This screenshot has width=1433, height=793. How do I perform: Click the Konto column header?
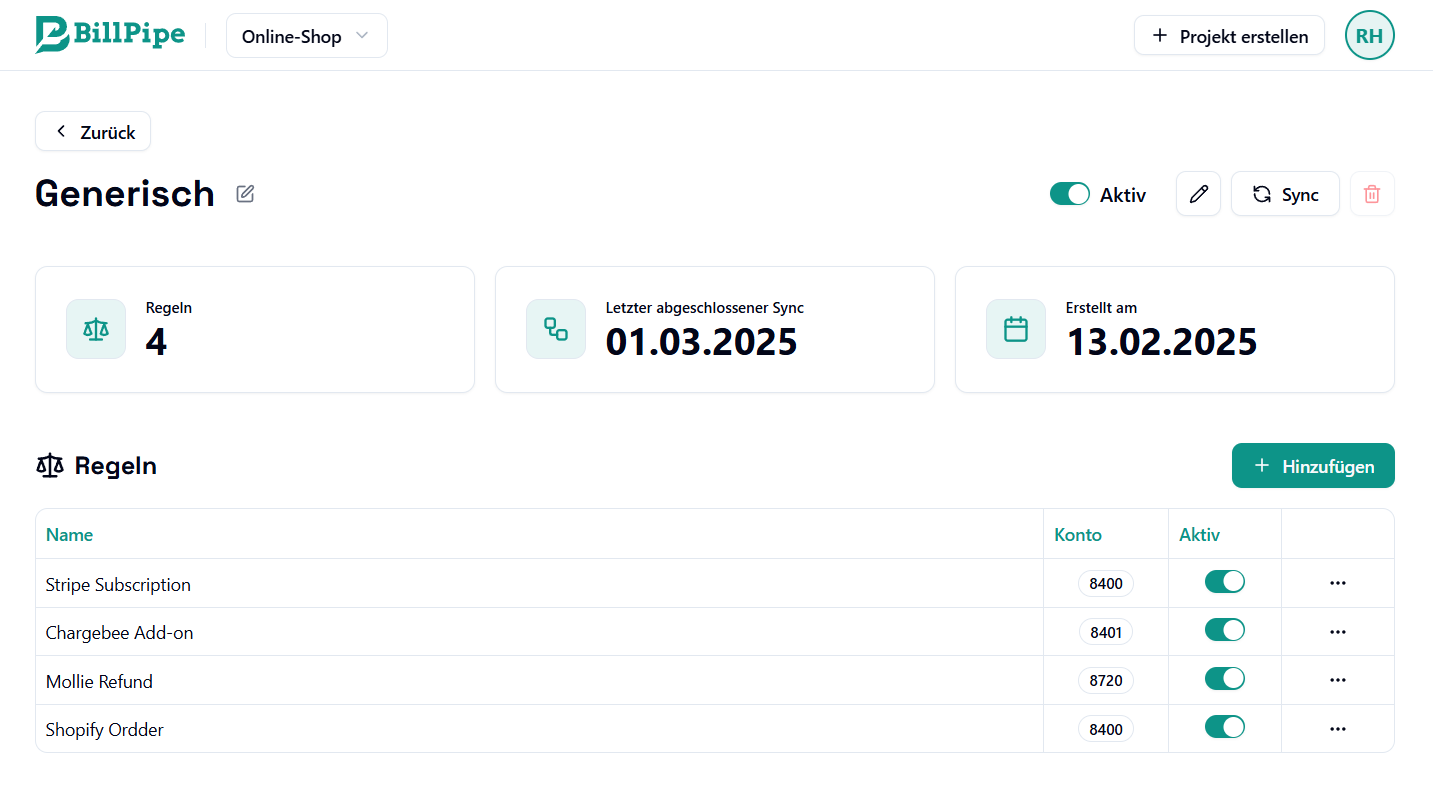pyautogui.click(x=1078, y=535)
